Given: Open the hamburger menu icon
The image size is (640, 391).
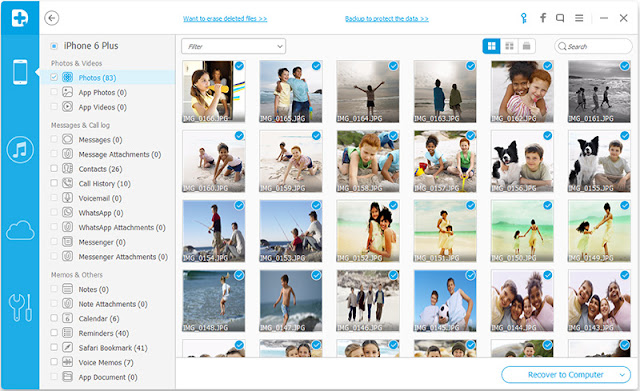Looking at the screenshot, I should point(579,18).
